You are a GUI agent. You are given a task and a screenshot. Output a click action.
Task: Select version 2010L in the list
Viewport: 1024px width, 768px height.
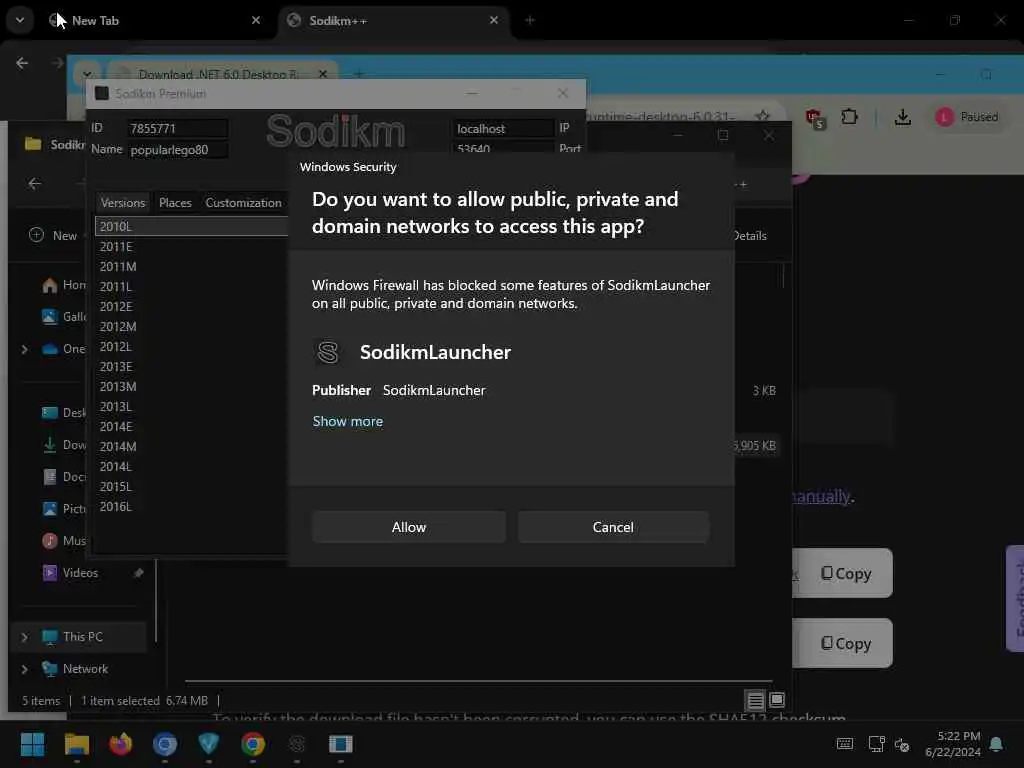191,226
